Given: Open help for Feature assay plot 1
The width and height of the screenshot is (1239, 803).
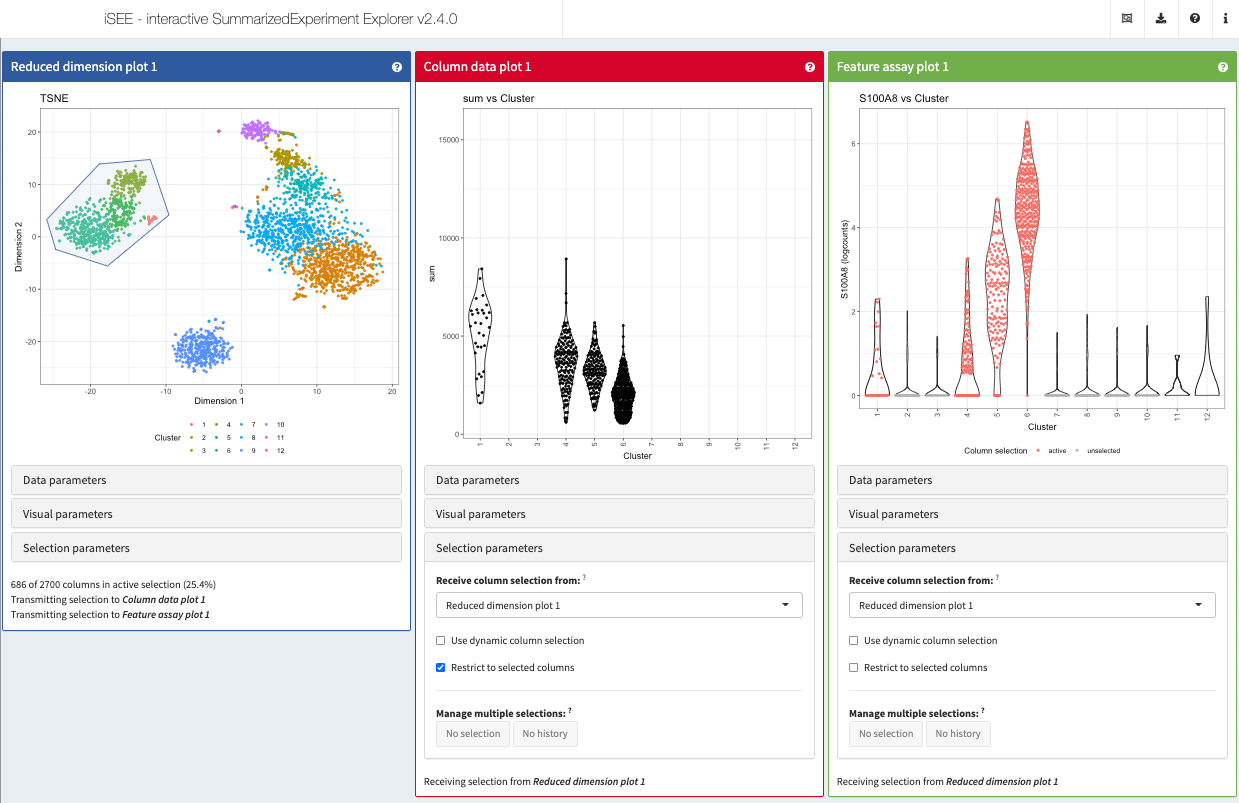Looking at the screenshot, I should click(1223, 67).
